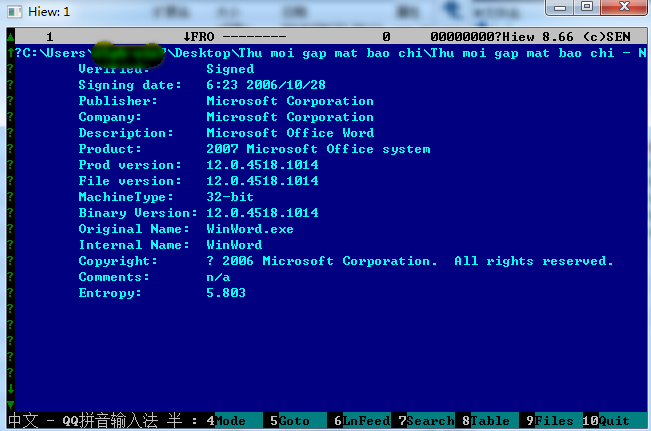
Task: Select the signing date 6:23 2006/10/28
Action: click(x=266, y=85)
